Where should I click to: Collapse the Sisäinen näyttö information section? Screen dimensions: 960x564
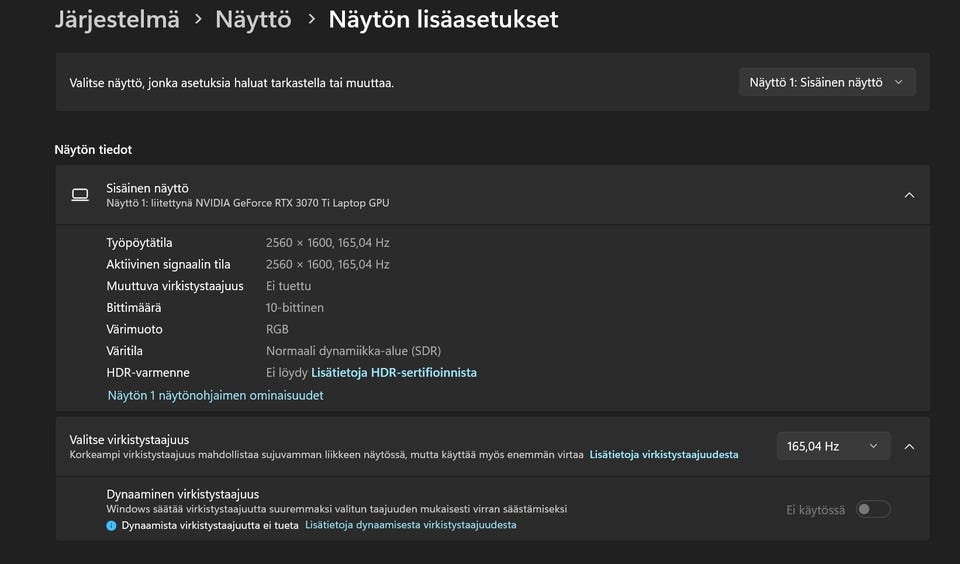(909, 195)
